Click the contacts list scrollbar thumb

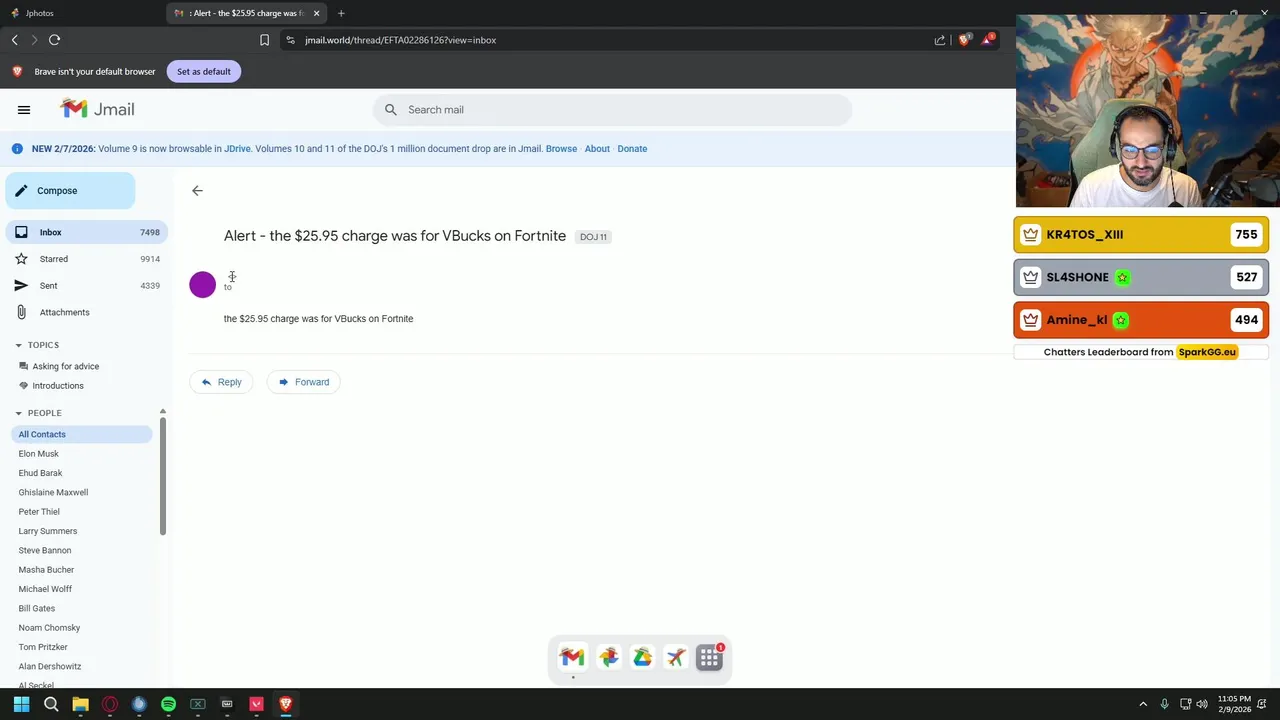pyautogui.click(x=163, y=476)
